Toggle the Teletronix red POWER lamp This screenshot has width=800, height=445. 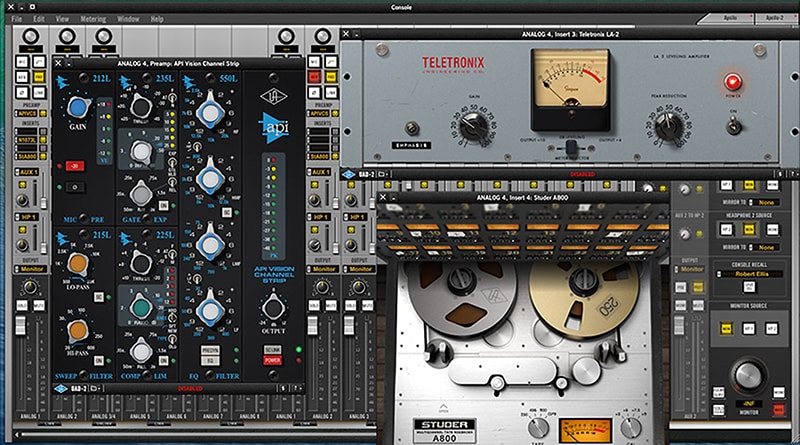tap(733, 82)
